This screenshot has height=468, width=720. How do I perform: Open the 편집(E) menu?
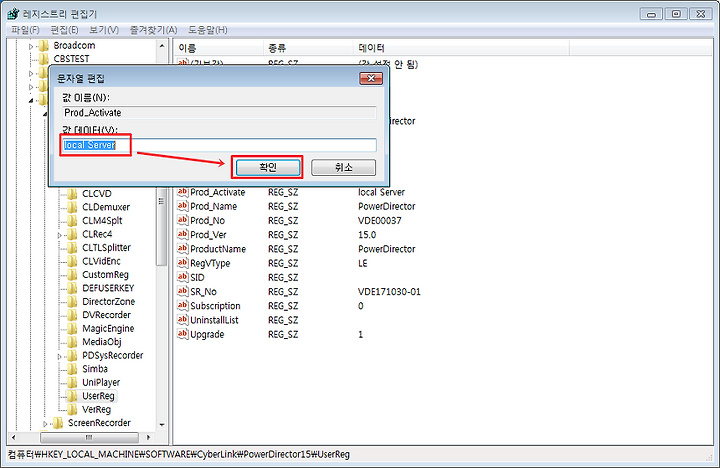pyautogui.click(x=64, y=30)
